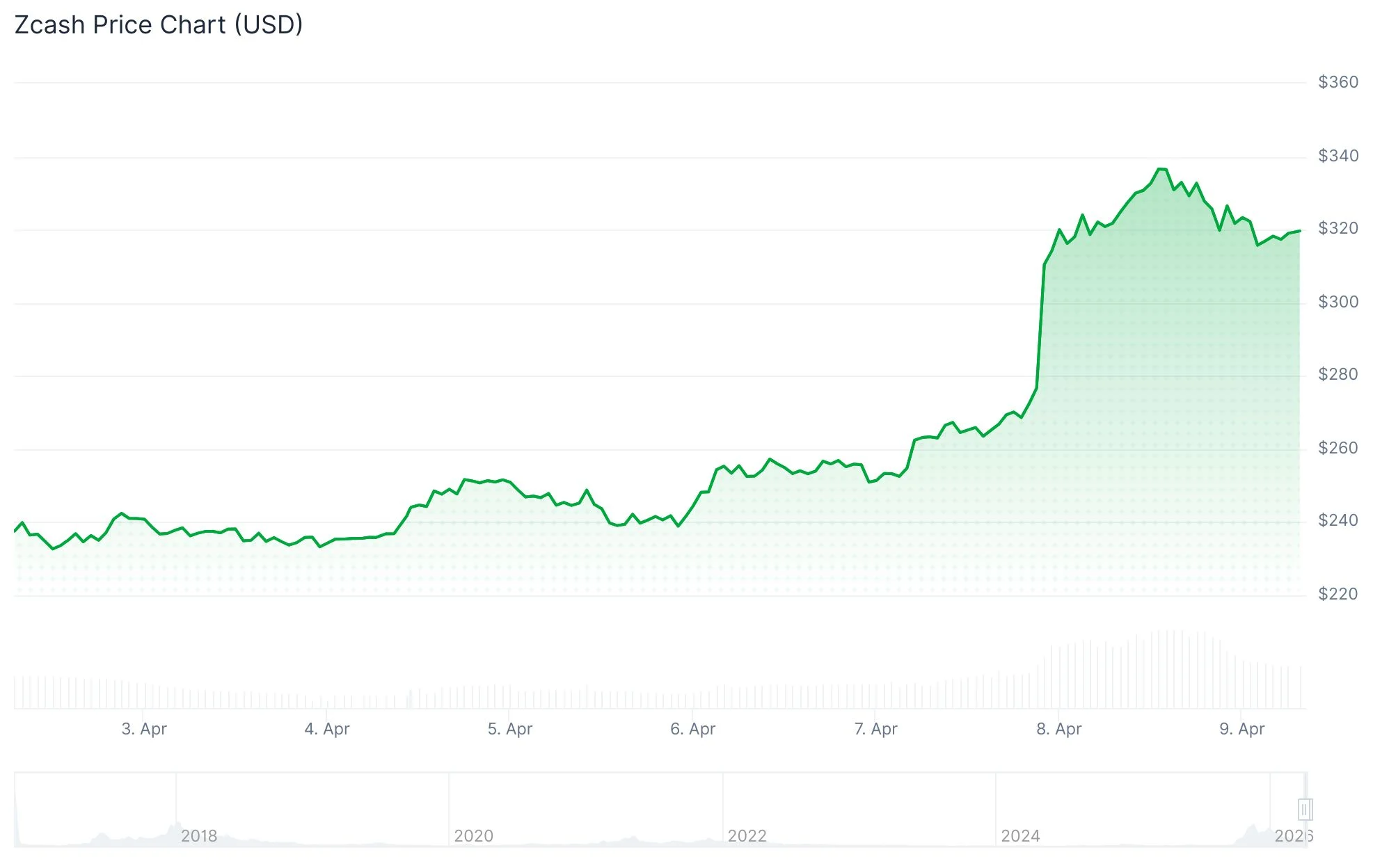1373x868 pixels.
Task: Click the Zcash Price Chart (USD) title
Action: point(159,25)
